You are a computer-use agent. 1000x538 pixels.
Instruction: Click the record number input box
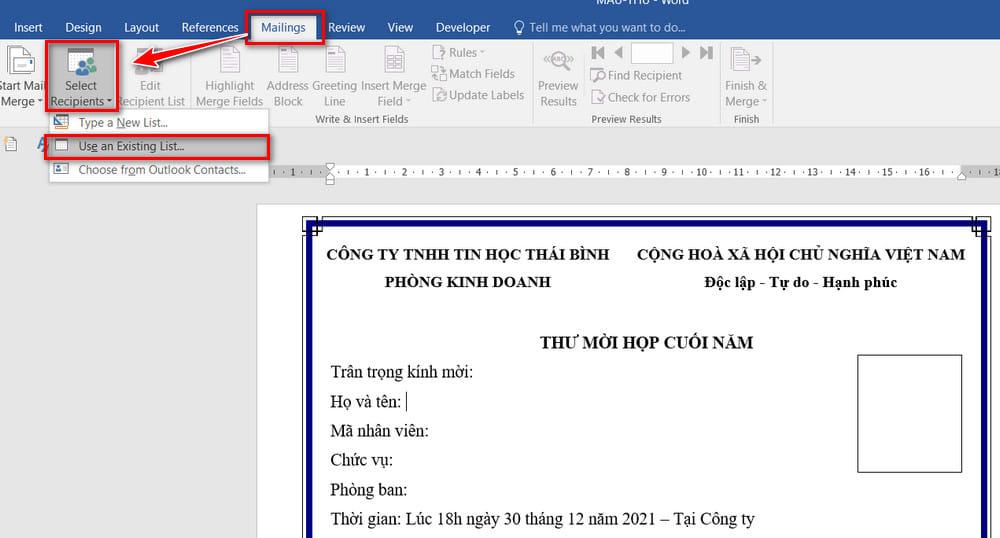pyautogui.click(x=651, y=53)
